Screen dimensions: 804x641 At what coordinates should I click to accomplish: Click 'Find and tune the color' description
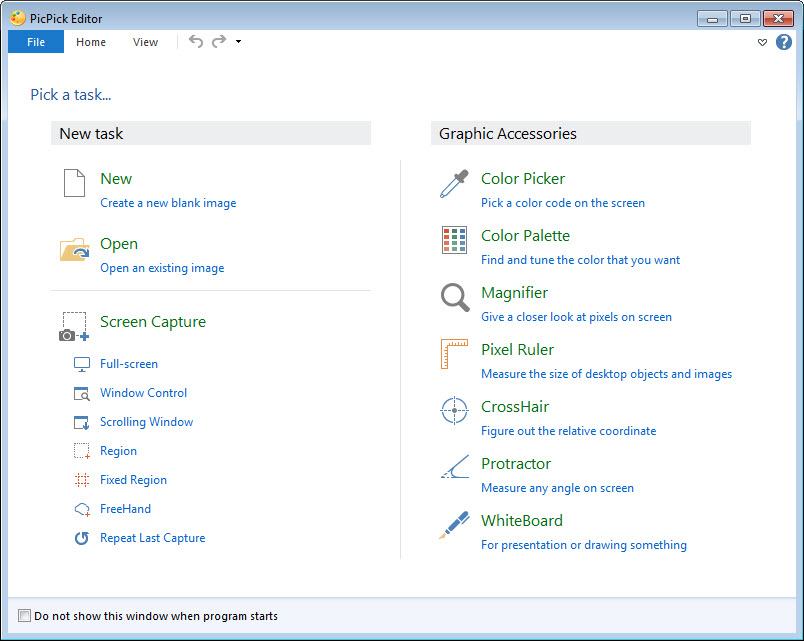pyautogui.click(x=580, y=260)
